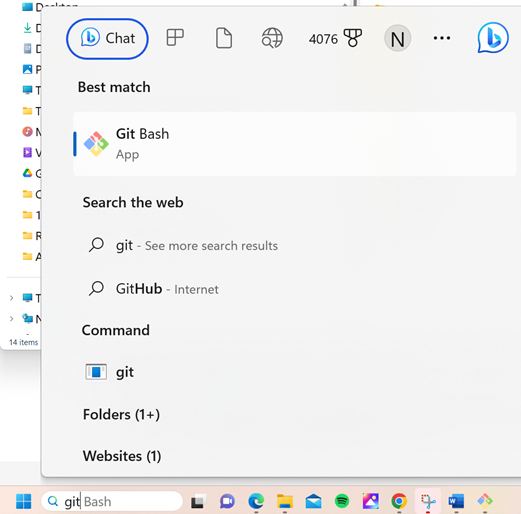The width and height of the screenshot is (521, 514).
Task: Open Microsoft Rewards 4076 points
Action: click(x=335, y=38)
